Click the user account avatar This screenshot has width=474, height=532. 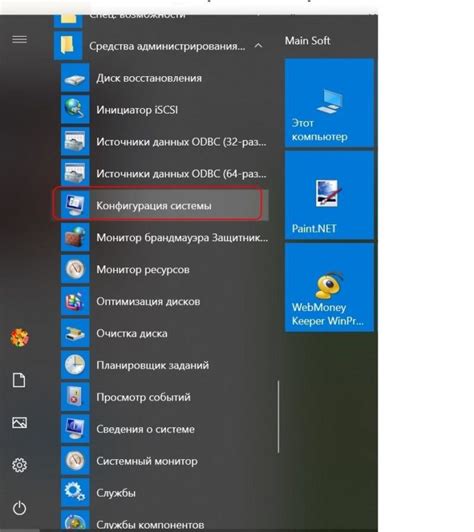tap(19, 337)
